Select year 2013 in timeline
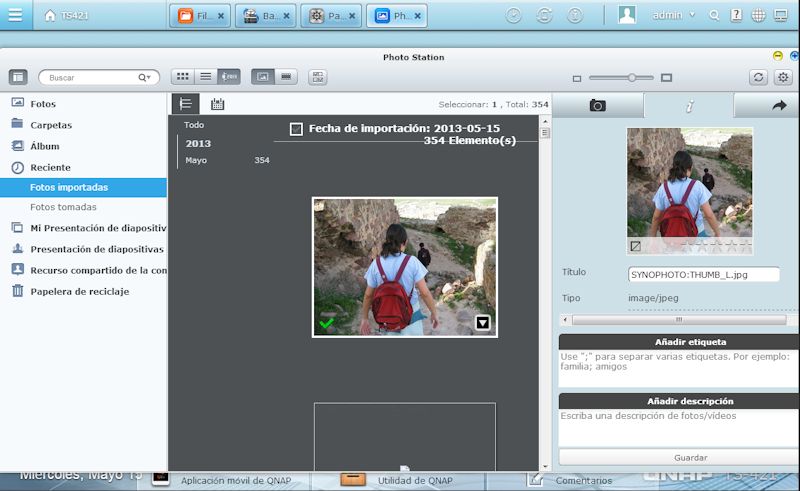This screenshot has height=491, width=800. [198, 143]
